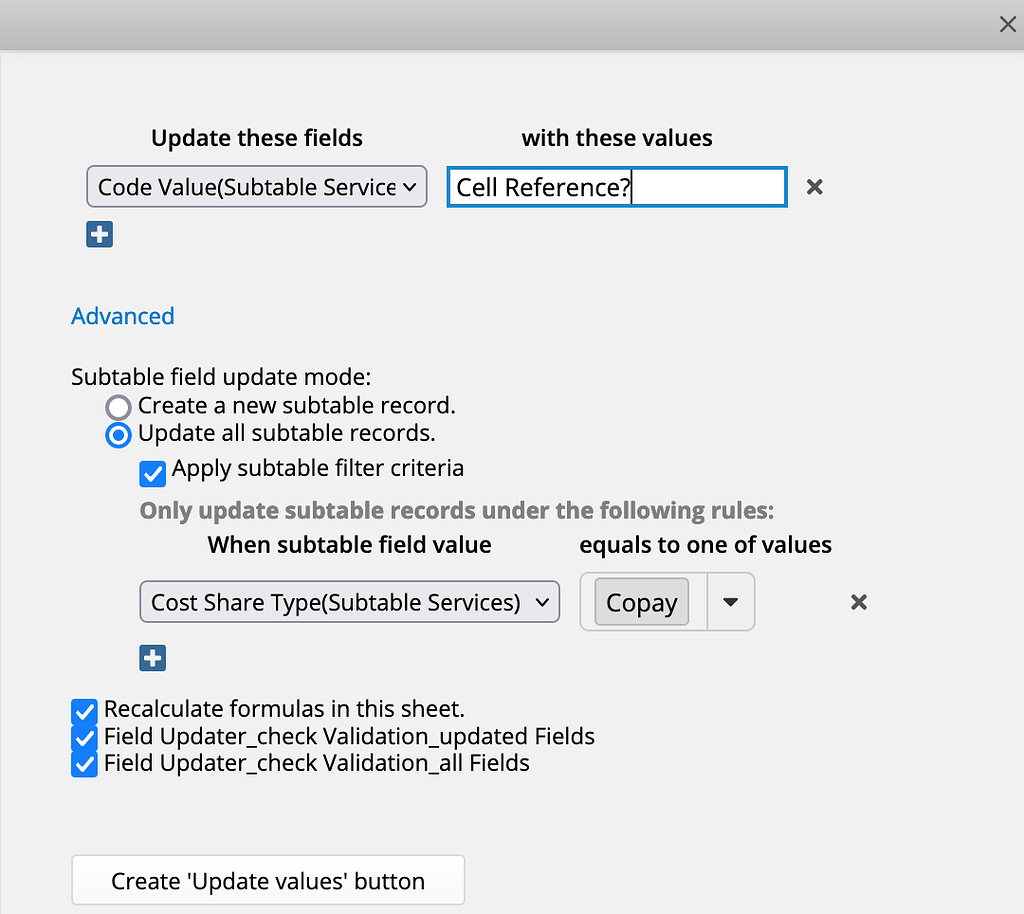This screenshot has height=914, width=1024.
Task: Open the 'Cost Share Type(Subtable Services)' dropdown
Action: (349, 602)
